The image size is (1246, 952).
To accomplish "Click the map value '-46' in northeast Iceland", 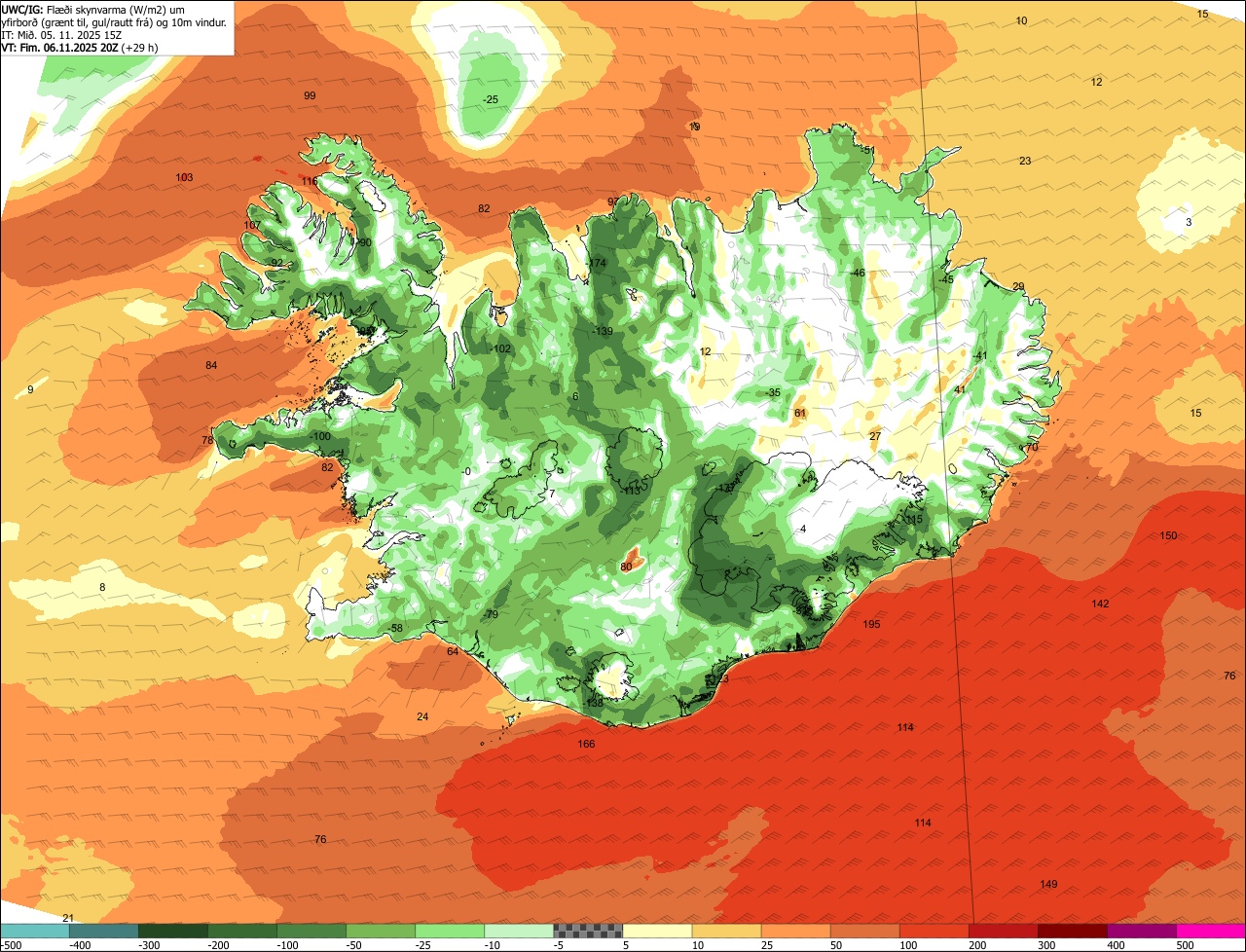I will (858, 273).
